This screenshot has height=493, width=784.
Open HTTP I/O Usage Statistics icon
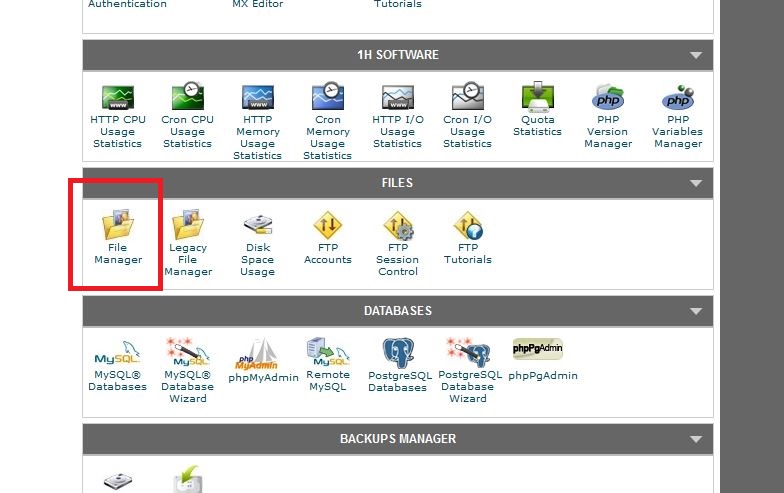pos(398,97)
